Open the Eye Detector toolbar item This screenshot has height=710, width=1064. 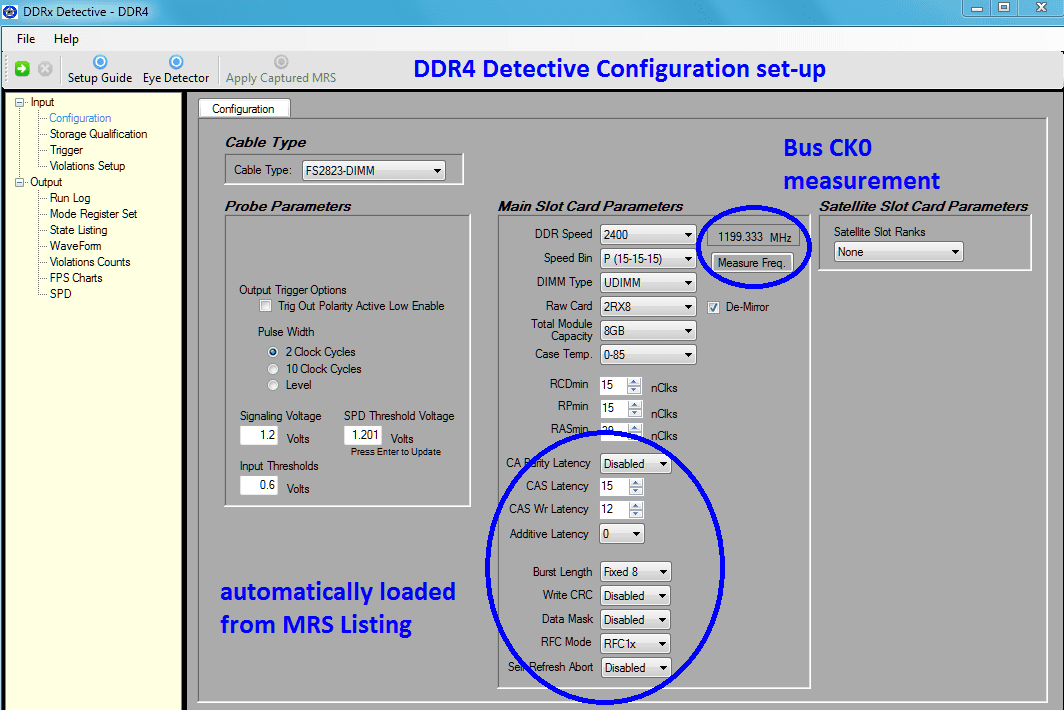[x=176, y=70]
